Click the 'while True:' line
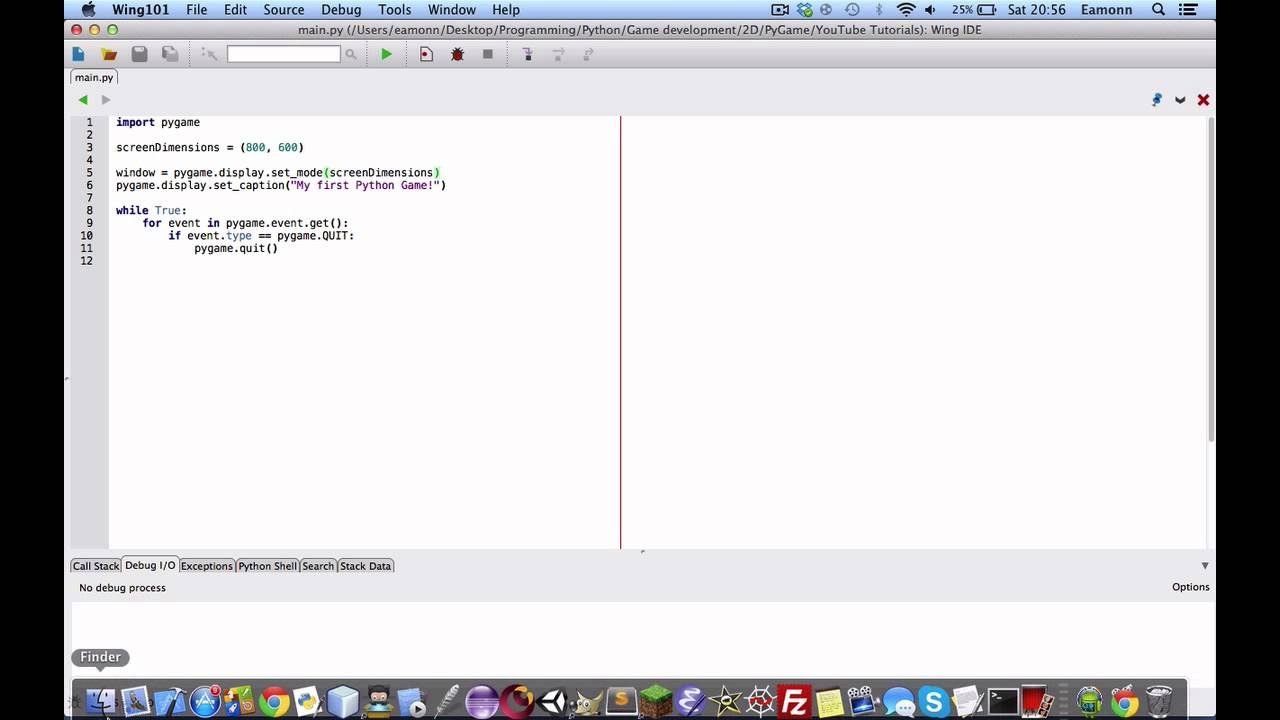Screen dimensions: 1280x720 point(151,210)
